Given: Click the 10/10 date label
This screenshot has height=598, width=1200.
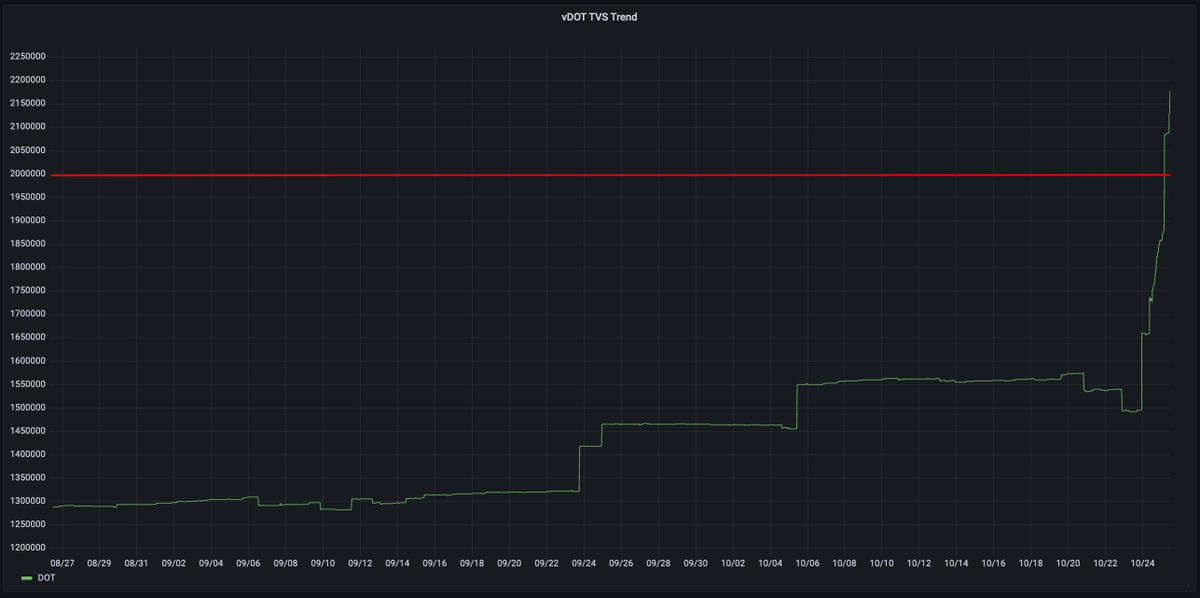Looking at the screenshot, I should pyautogui.click(x=882, y=563).
